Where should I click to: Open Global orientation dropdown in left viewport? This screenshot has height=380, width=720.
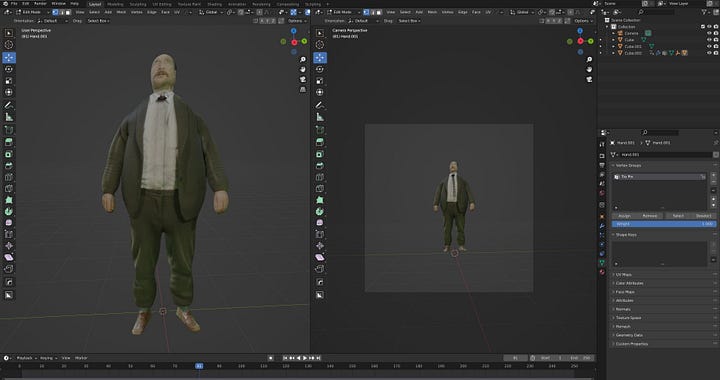click(212, 12)
